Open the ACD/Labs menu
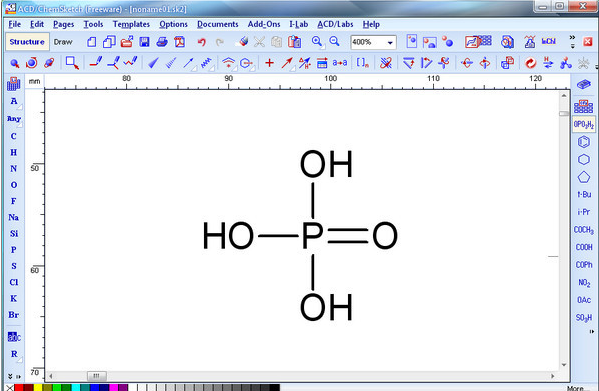 335,24
